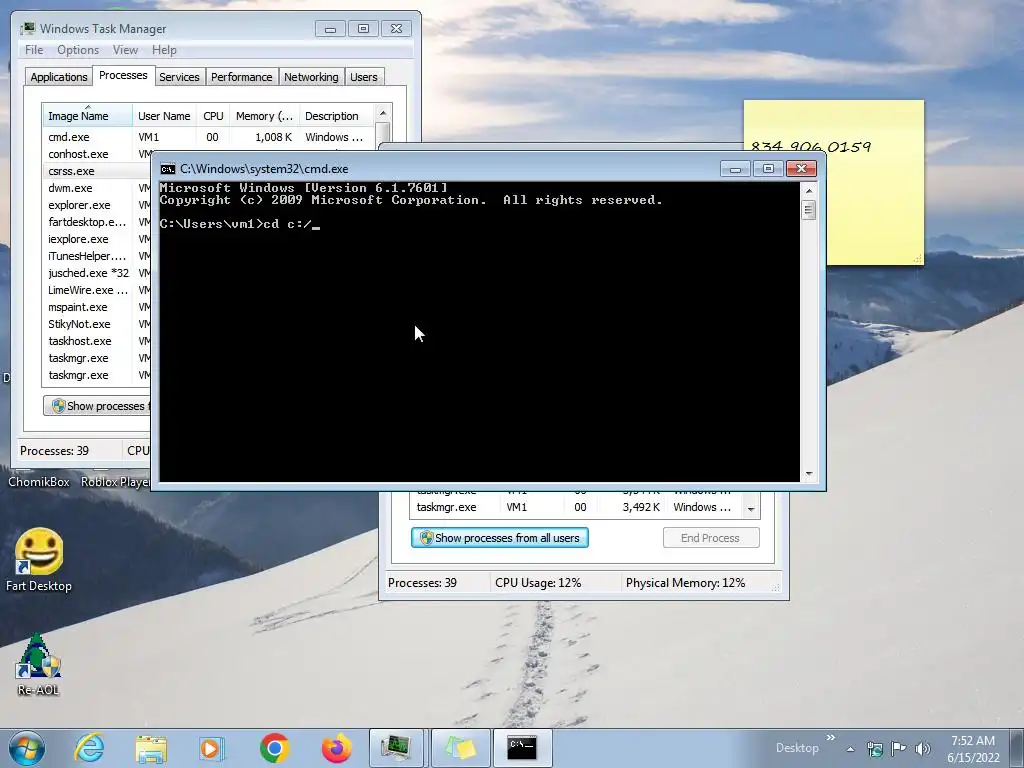Sort processes by Image Name column
Screen dimensions: 1024x768
[87, 116]
